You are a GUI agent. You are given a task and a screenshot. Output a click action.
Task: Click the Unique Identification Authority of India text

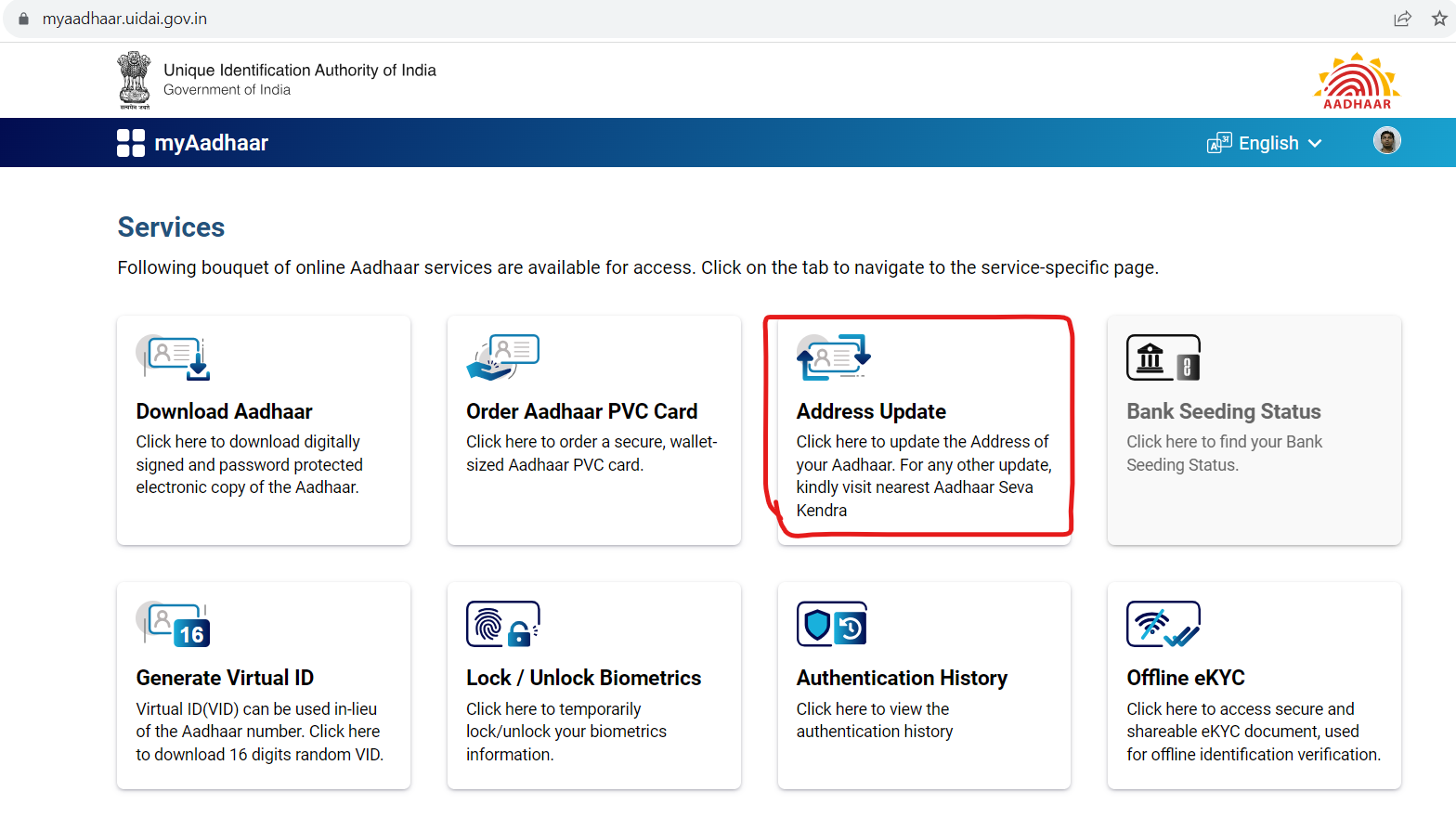pos(300,71)
